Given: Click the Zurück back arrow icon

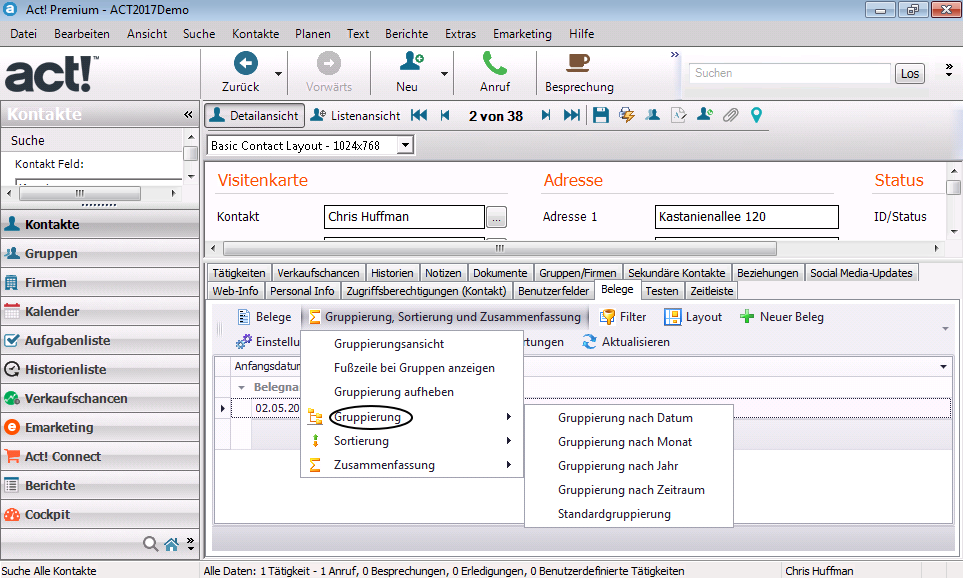Looking at the screenshot, I should 246,63.
